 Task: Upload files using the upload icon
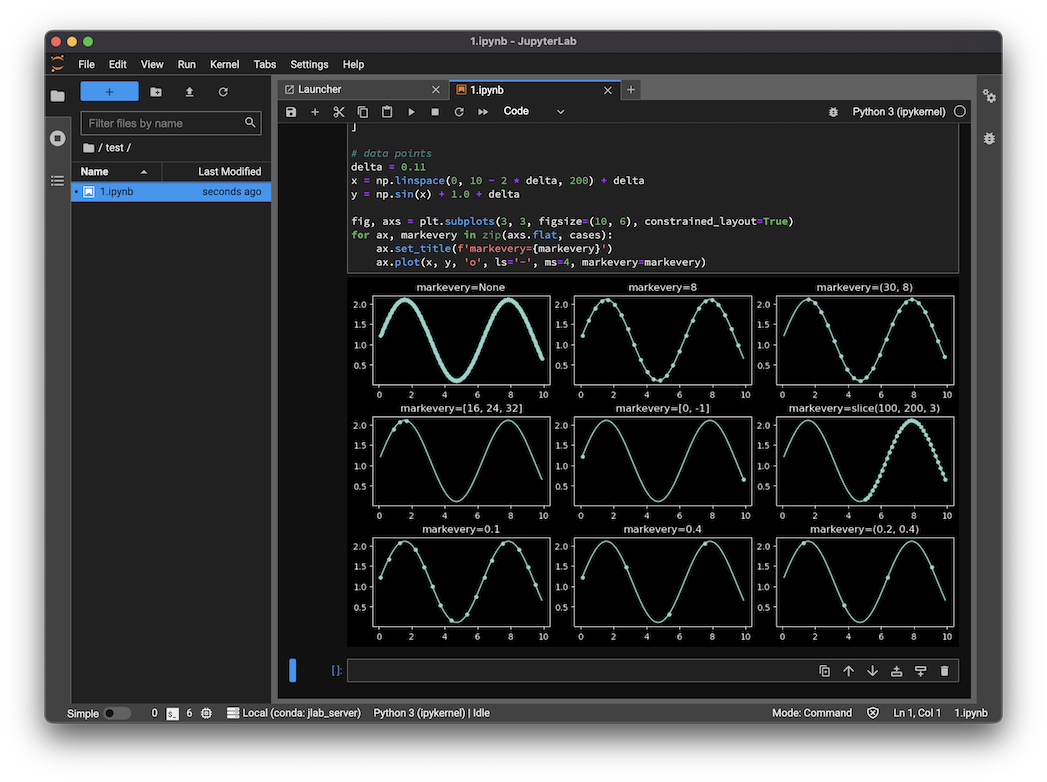[189, 92]
